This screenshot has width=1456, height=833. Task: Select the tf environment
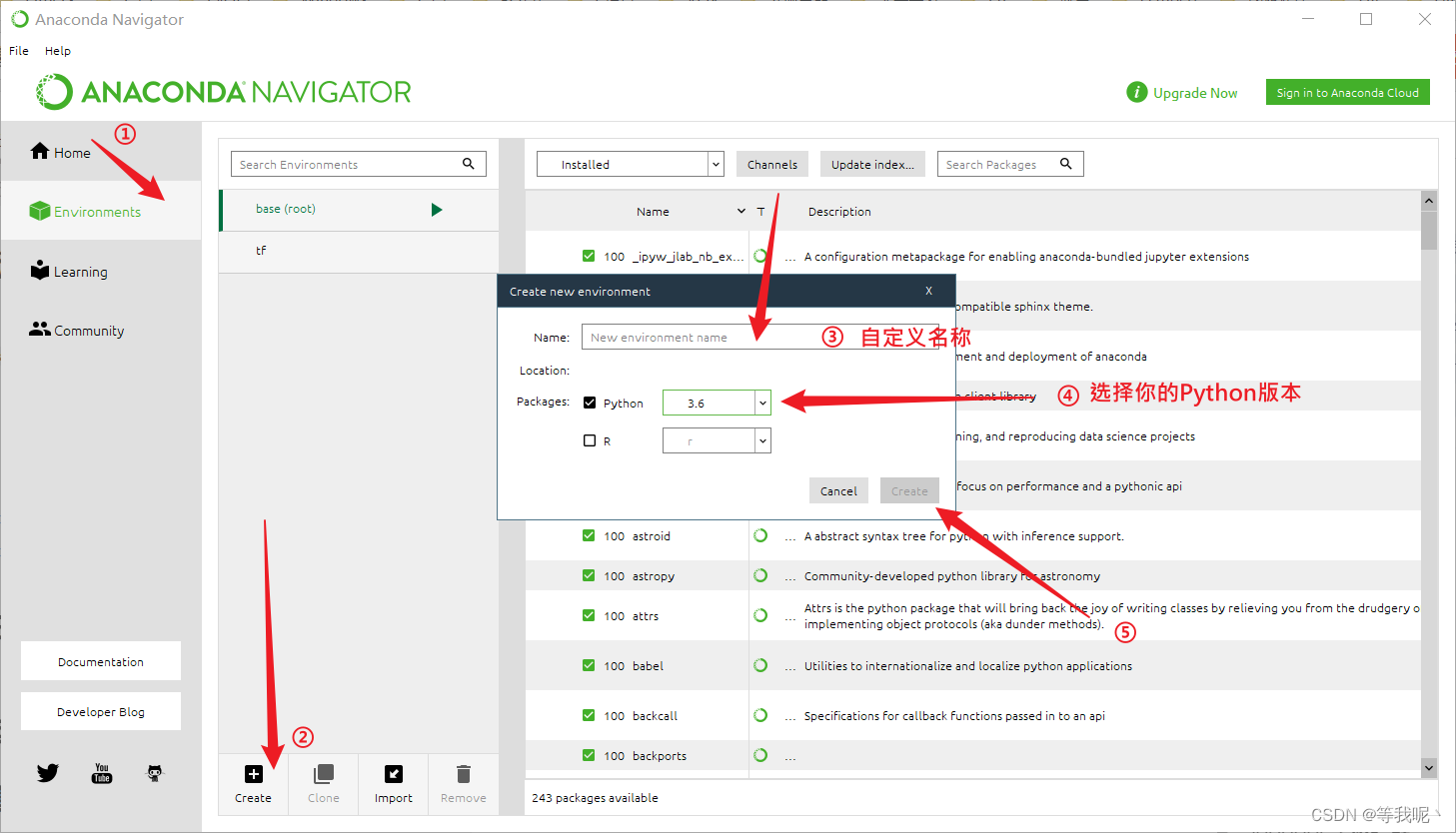pyautogui.click(x=359, y=252)
